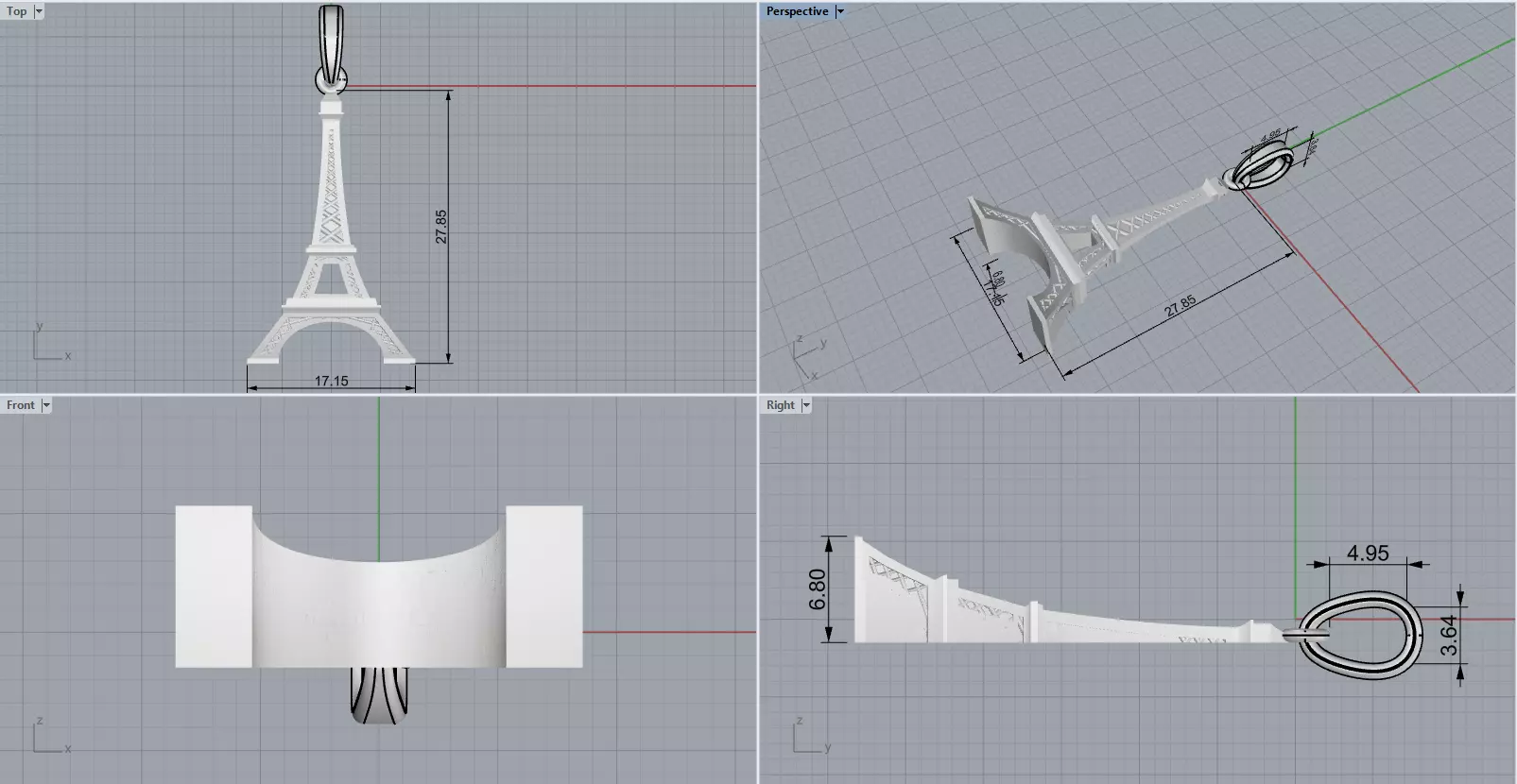The image size is (1517, 784).
Task: Select the bail under the base in Front view
Action: pos(379,696)
